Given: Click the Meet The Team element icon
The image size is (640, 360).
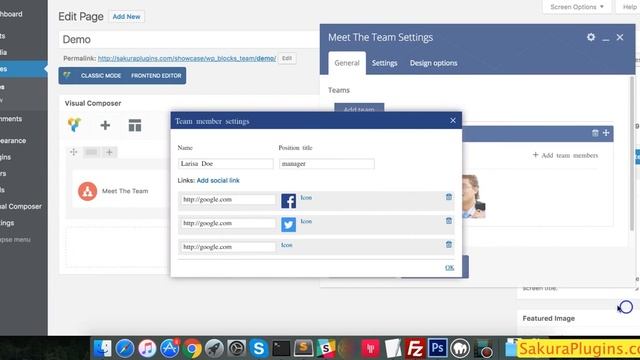Looking at the screenshot, I should [87, 191].
